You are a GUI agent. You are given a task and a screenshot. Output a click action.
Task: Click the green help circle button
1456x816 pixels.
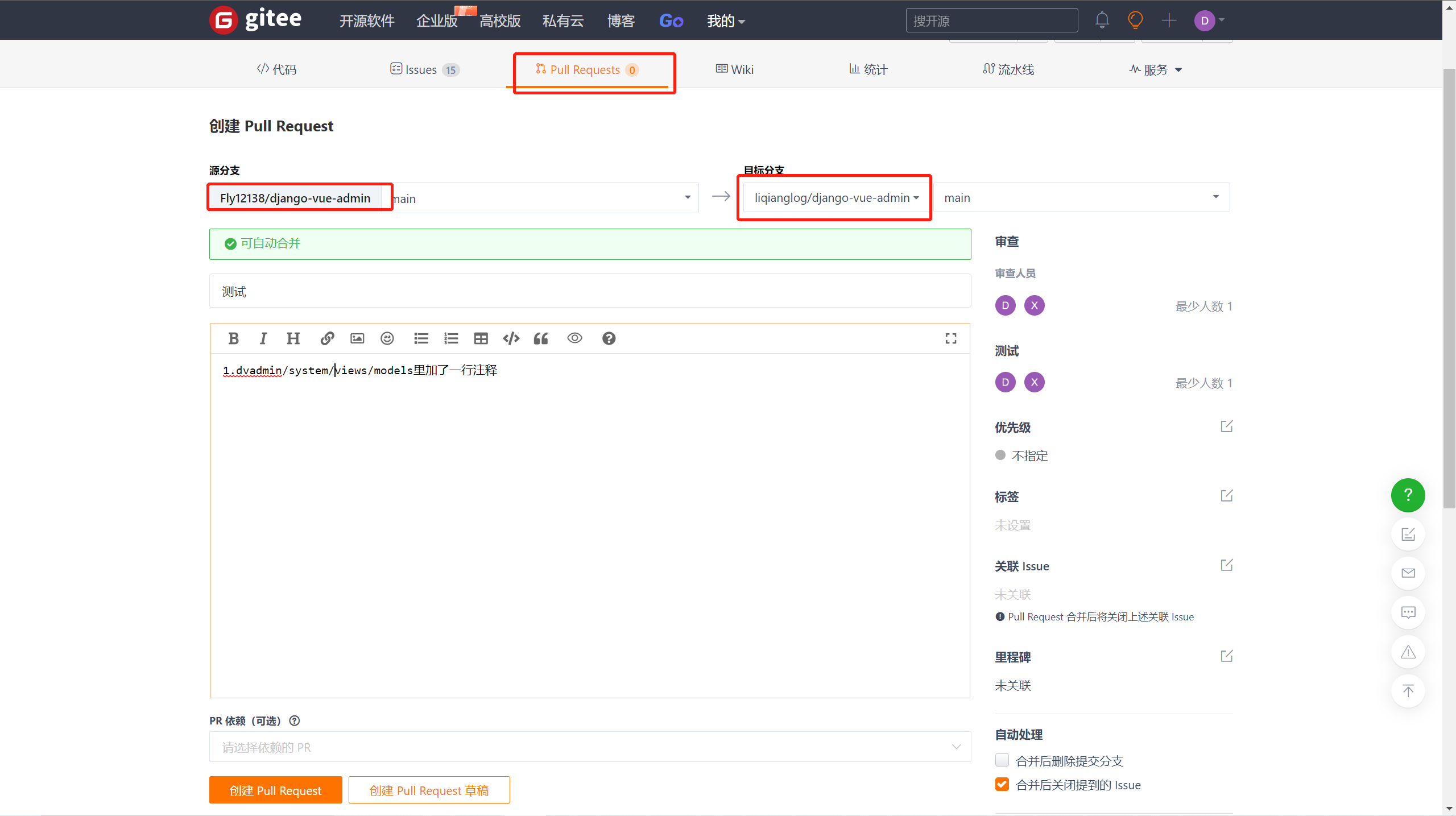[x=1408, y=495]
